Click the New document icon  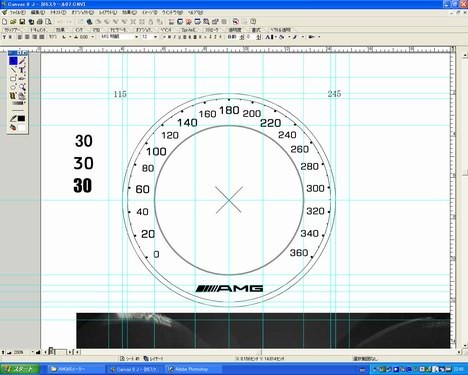pos(5,22)
